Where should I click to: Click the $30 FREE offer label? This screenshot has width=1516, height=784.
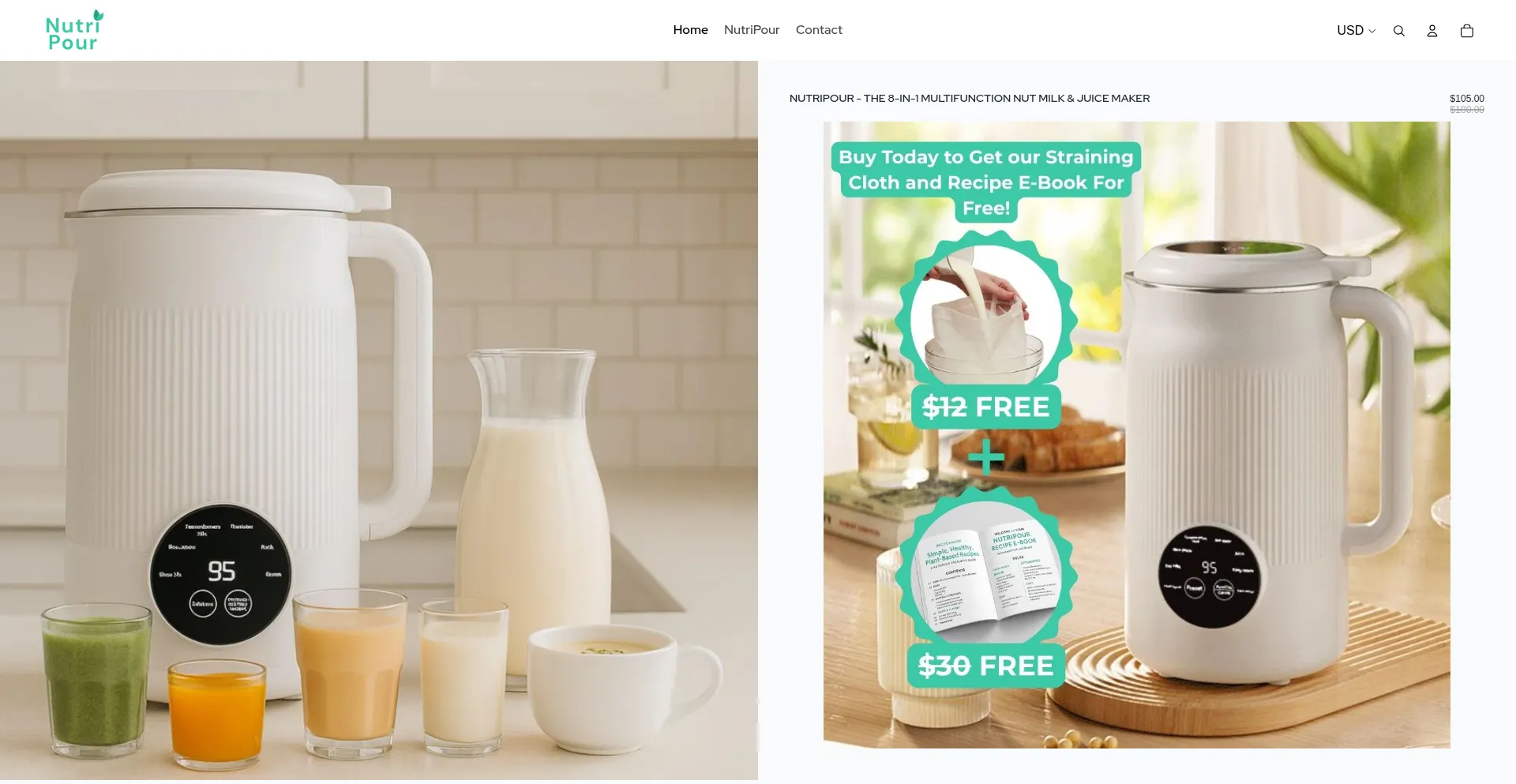click(x=986, y=666)
